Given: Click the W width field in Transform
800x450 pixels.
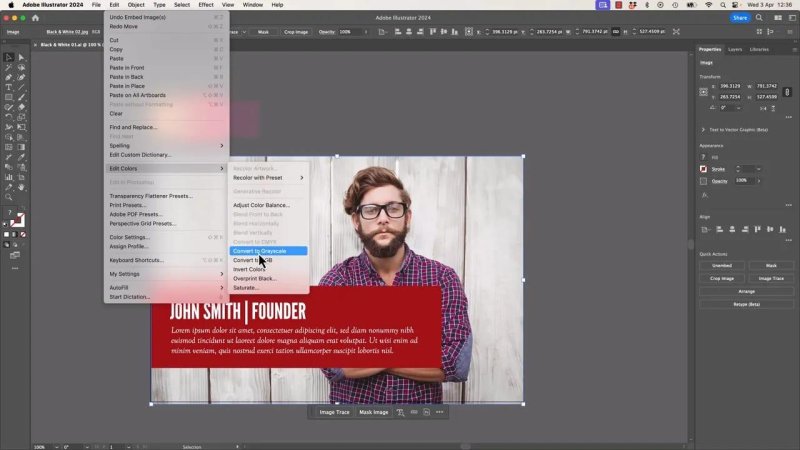Looking at the screenshot, I should point(767,86).
